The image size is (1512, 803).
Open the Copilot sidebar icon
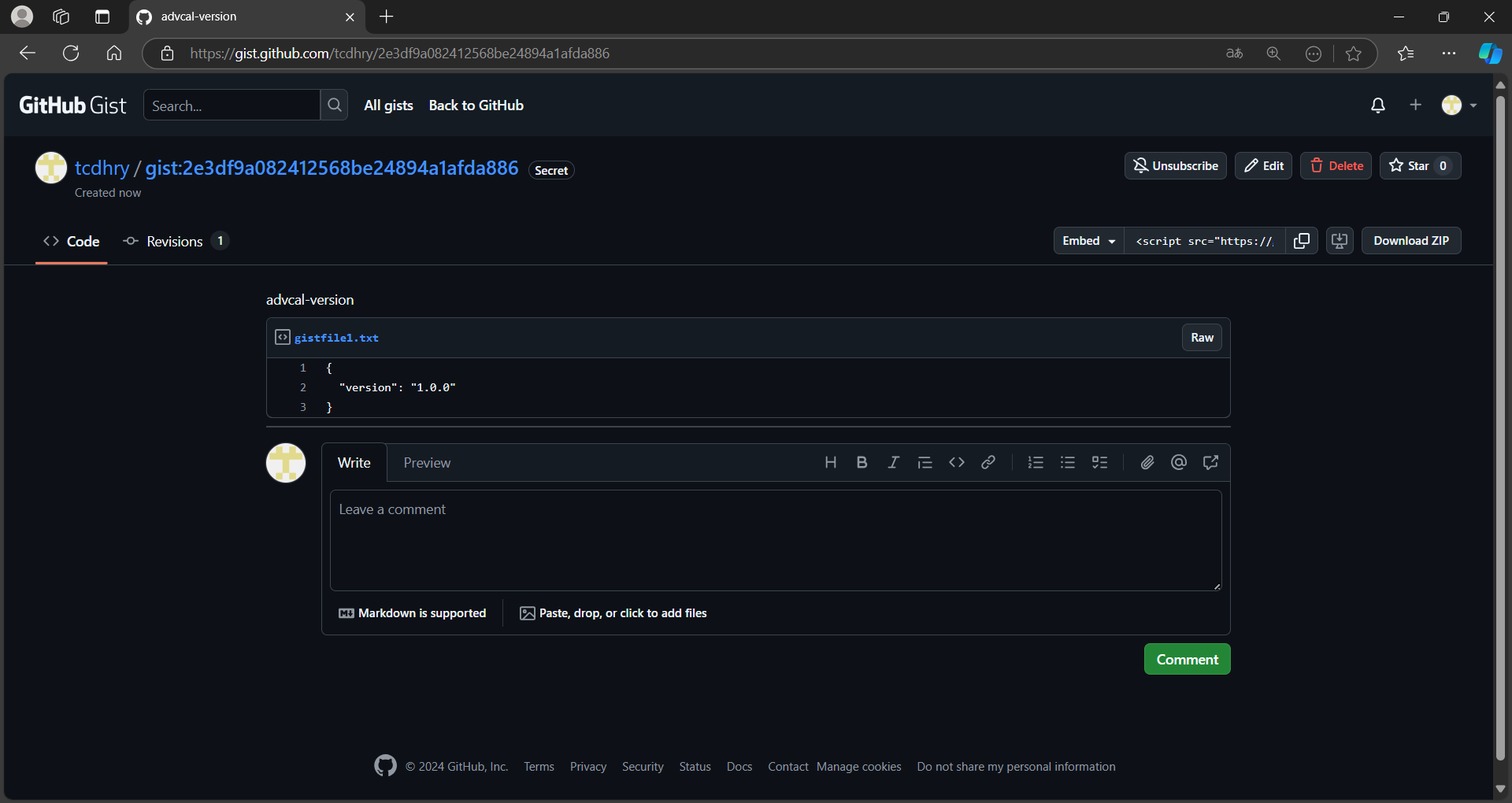click(1490, 54)
